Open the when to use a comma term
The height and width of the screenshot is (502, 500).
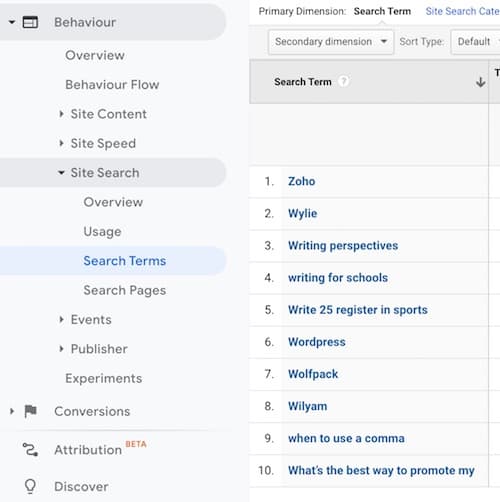point(346,438)
